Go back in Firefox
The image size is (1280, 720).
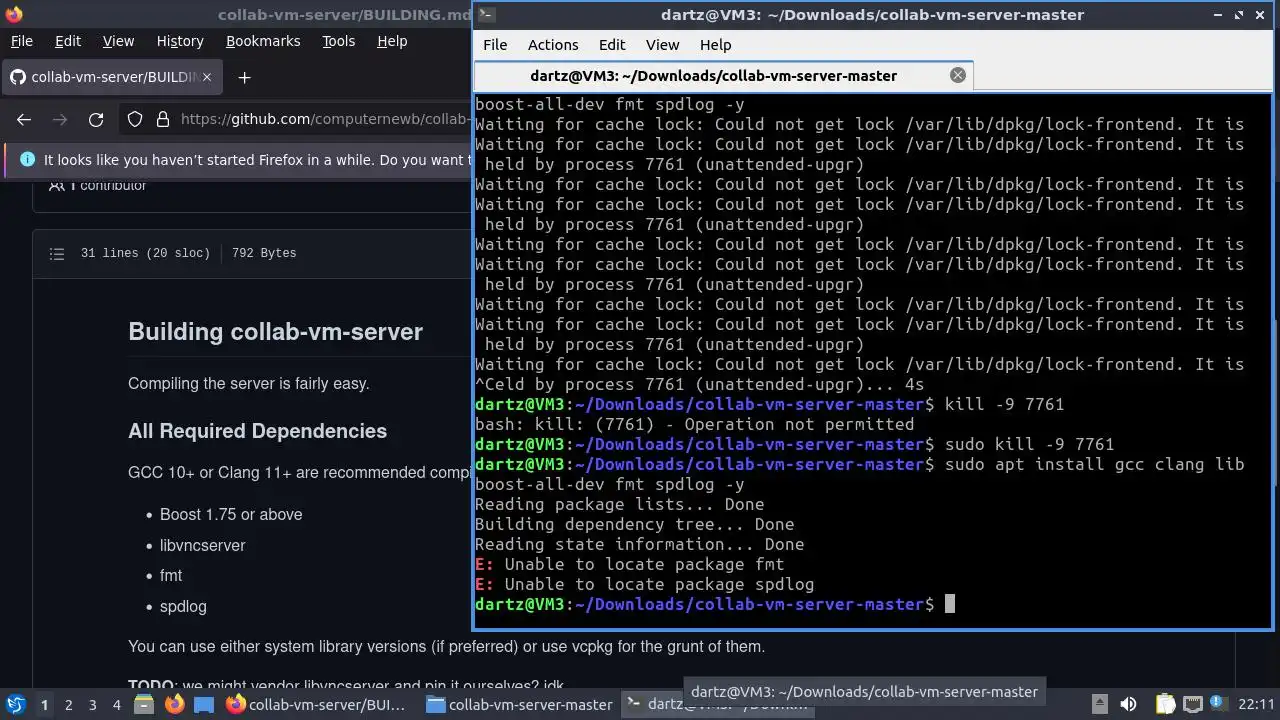click(x=24, y=119)
